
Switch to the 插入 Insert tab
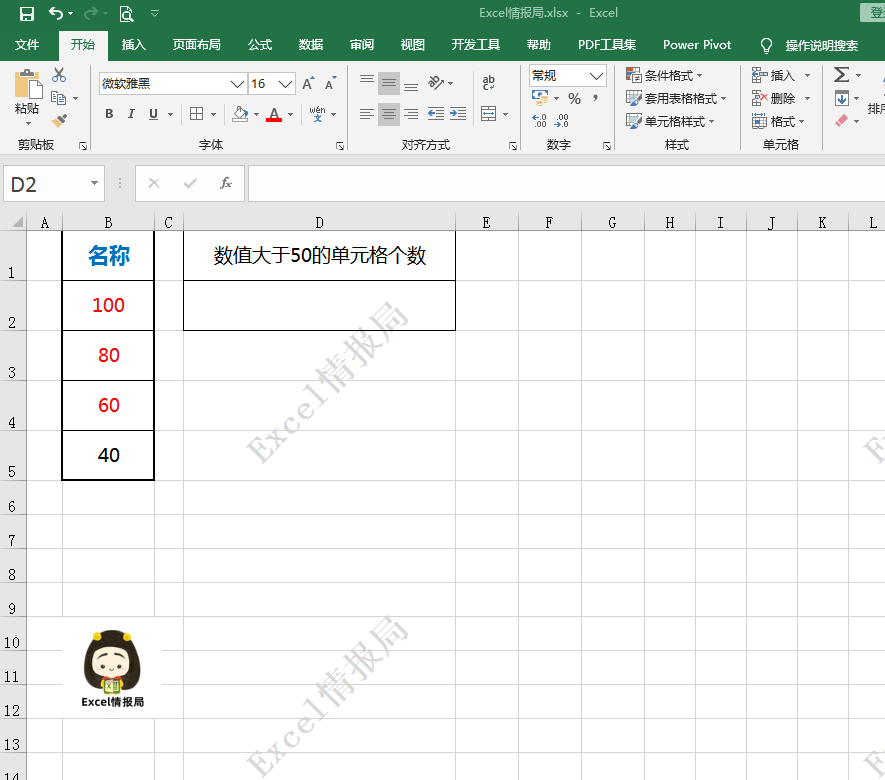pos(134,45)
